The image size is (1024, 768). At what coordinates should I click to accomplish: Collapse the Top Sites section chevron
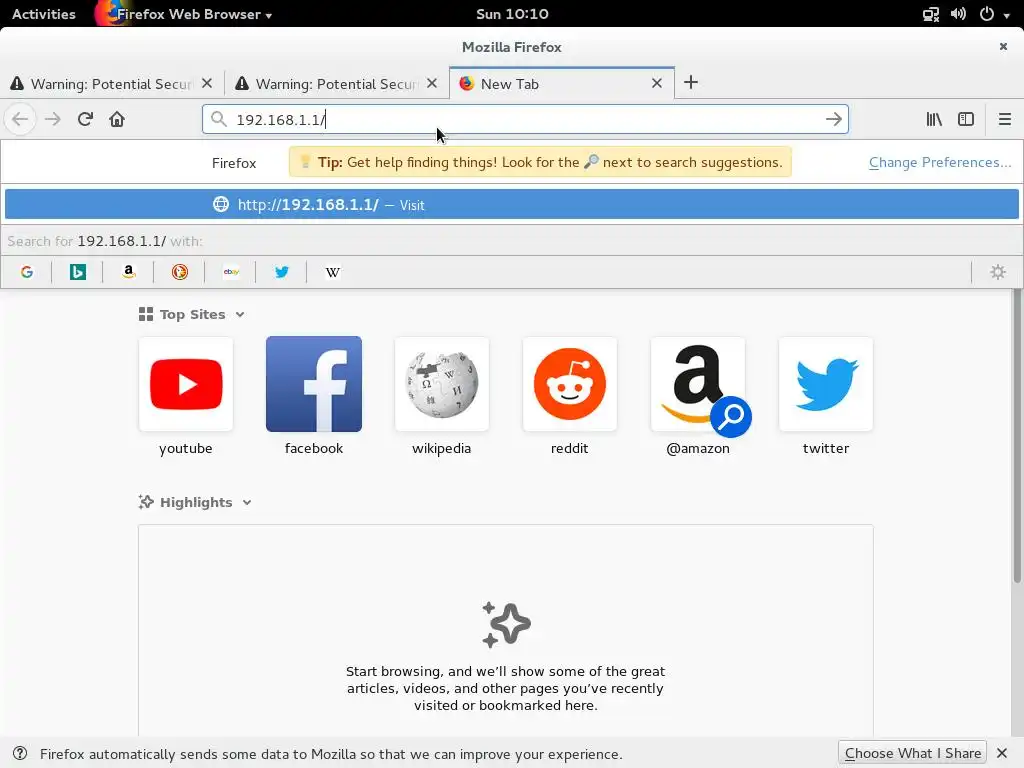[x=240, y=315]
